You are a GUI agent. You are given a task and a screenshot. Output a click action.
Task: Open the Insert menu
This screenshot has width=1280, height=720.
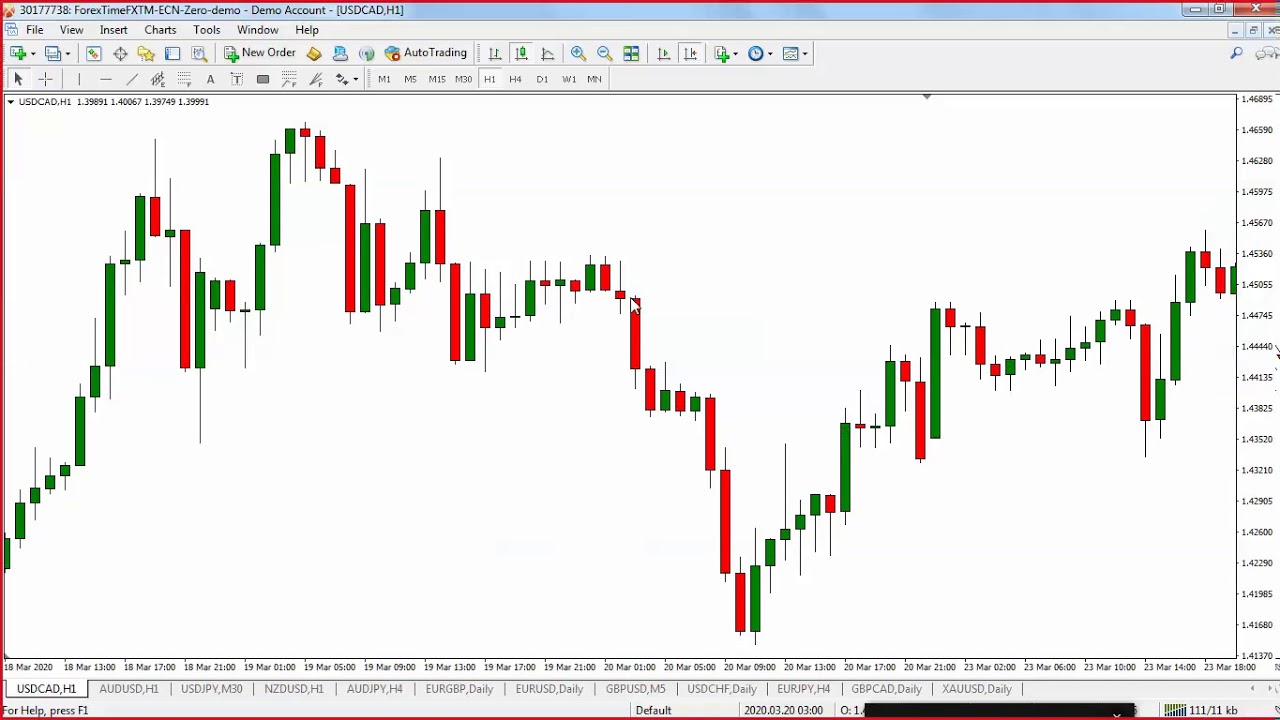[113, 29]
